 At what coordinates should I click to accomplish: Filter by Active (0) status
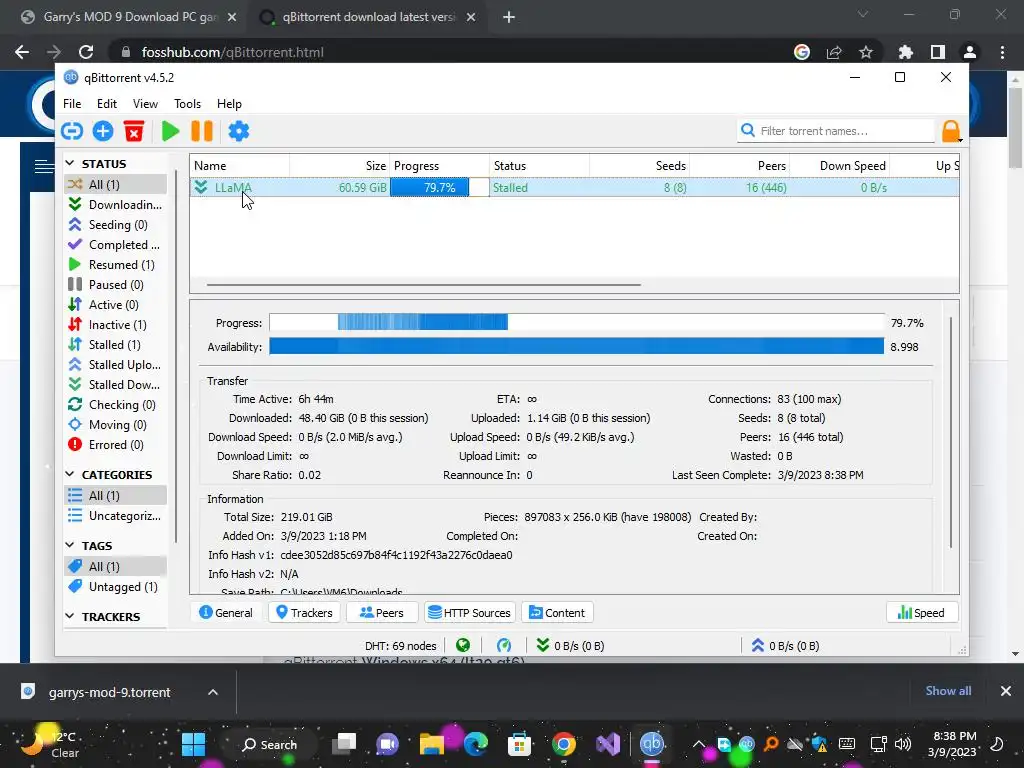116,305
